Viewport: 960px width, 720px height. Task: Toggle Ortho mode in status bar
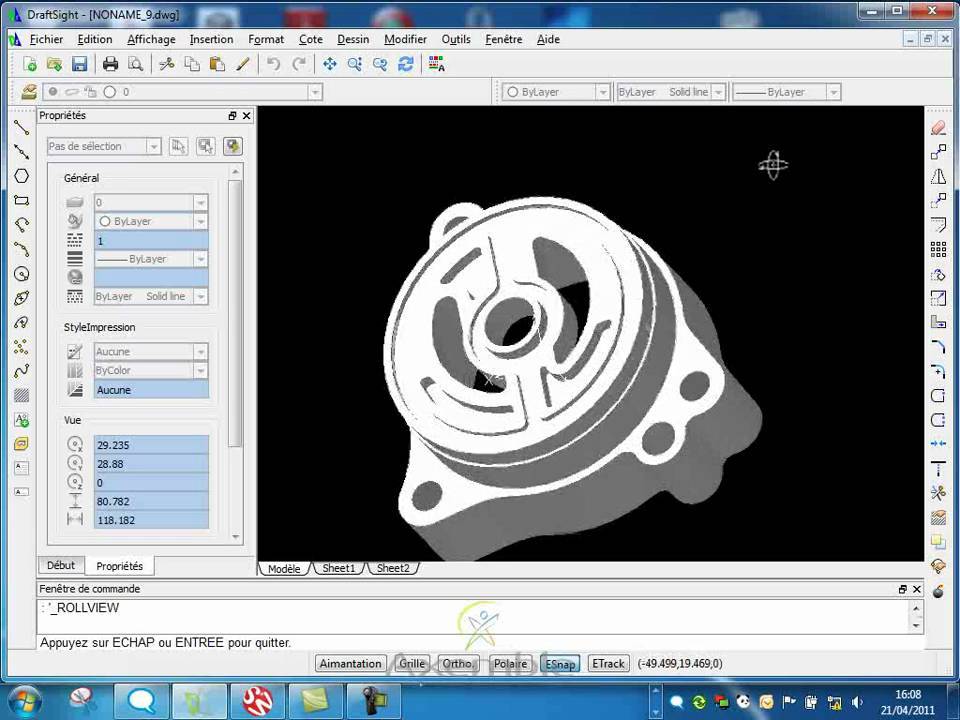[458, 664]
